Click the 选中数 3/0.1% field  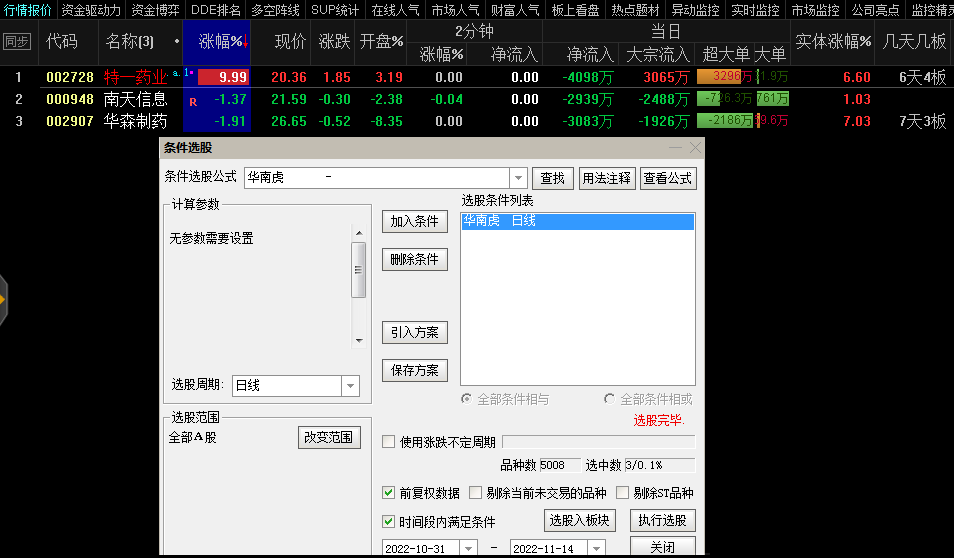[x=660, y=465]
